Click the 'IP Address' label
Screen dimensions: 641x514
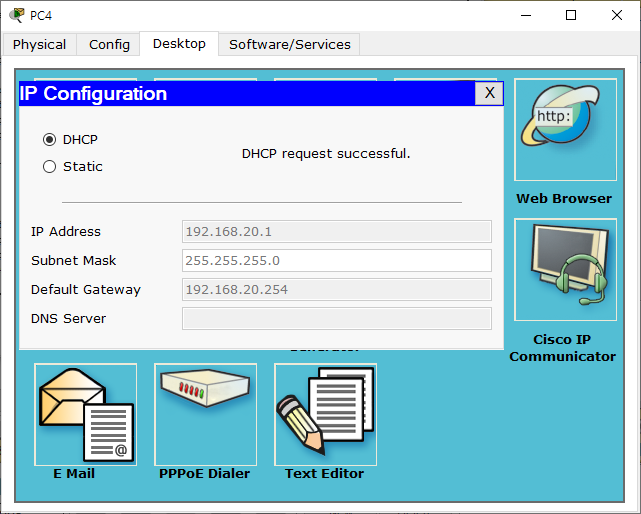point(66,231)
